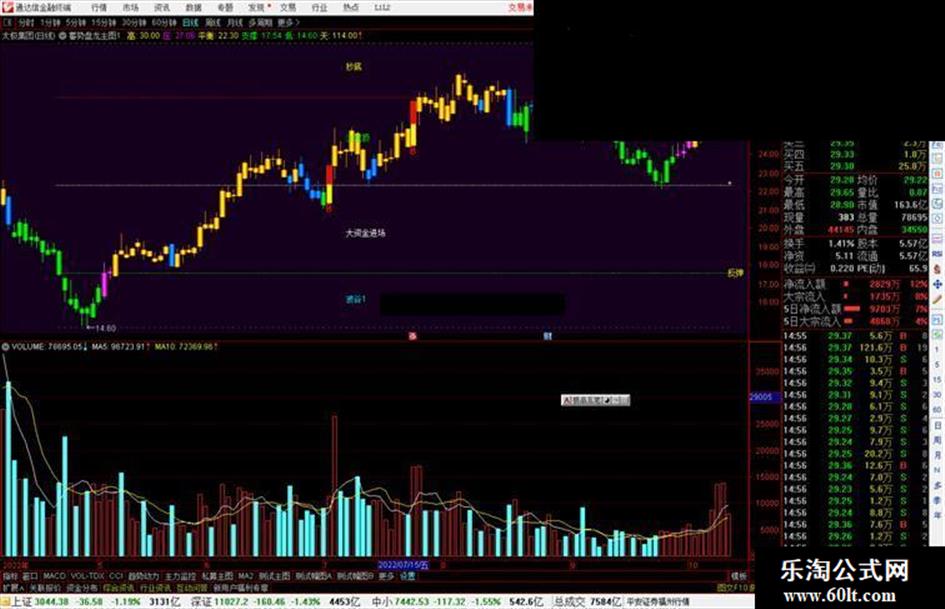Click the dollar sign sidebar icon
The height and width of the screenshot is (609, 945).
[937, 270]
